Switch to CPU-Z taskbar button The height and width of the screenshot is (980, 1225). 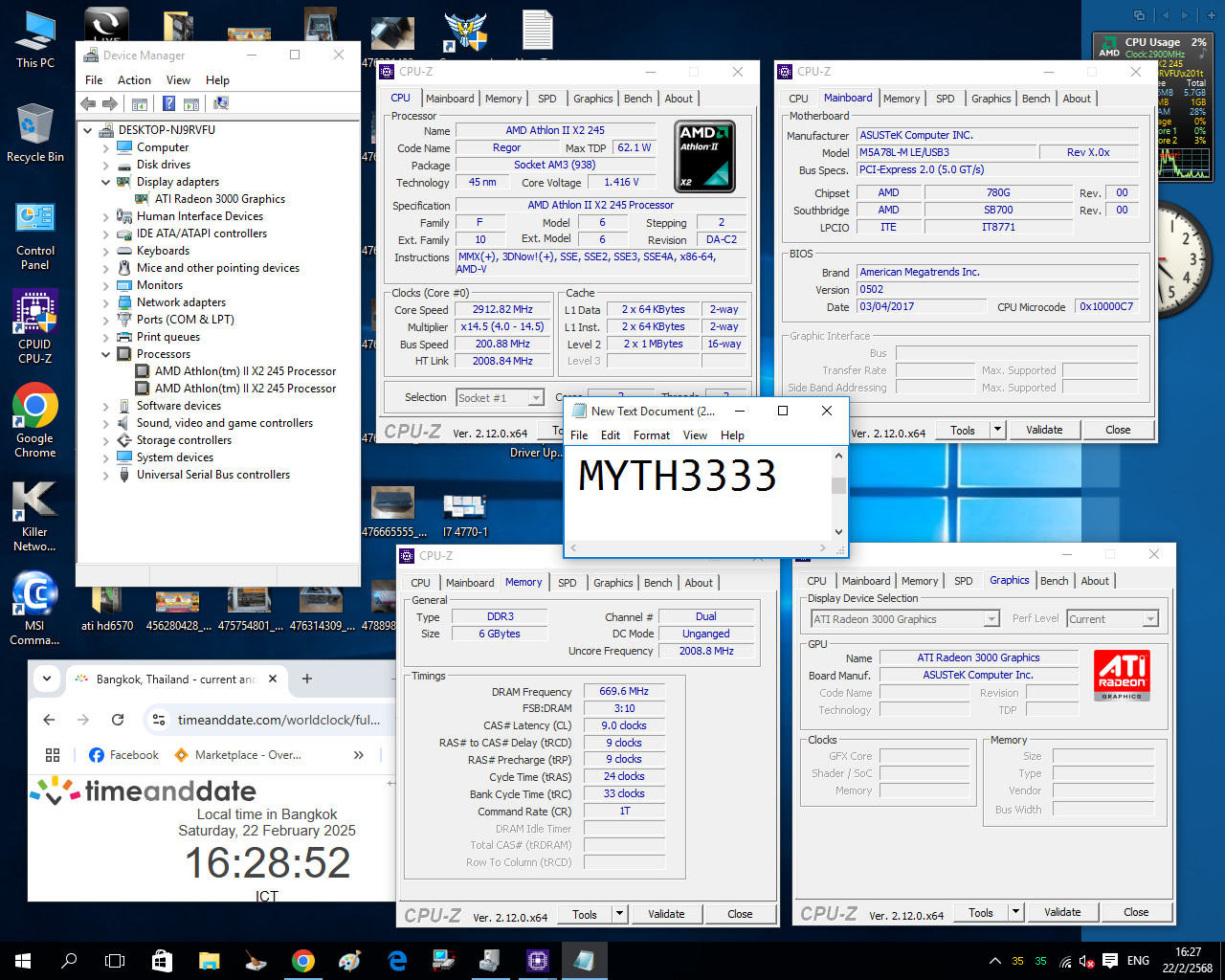[x=537, y=961]
